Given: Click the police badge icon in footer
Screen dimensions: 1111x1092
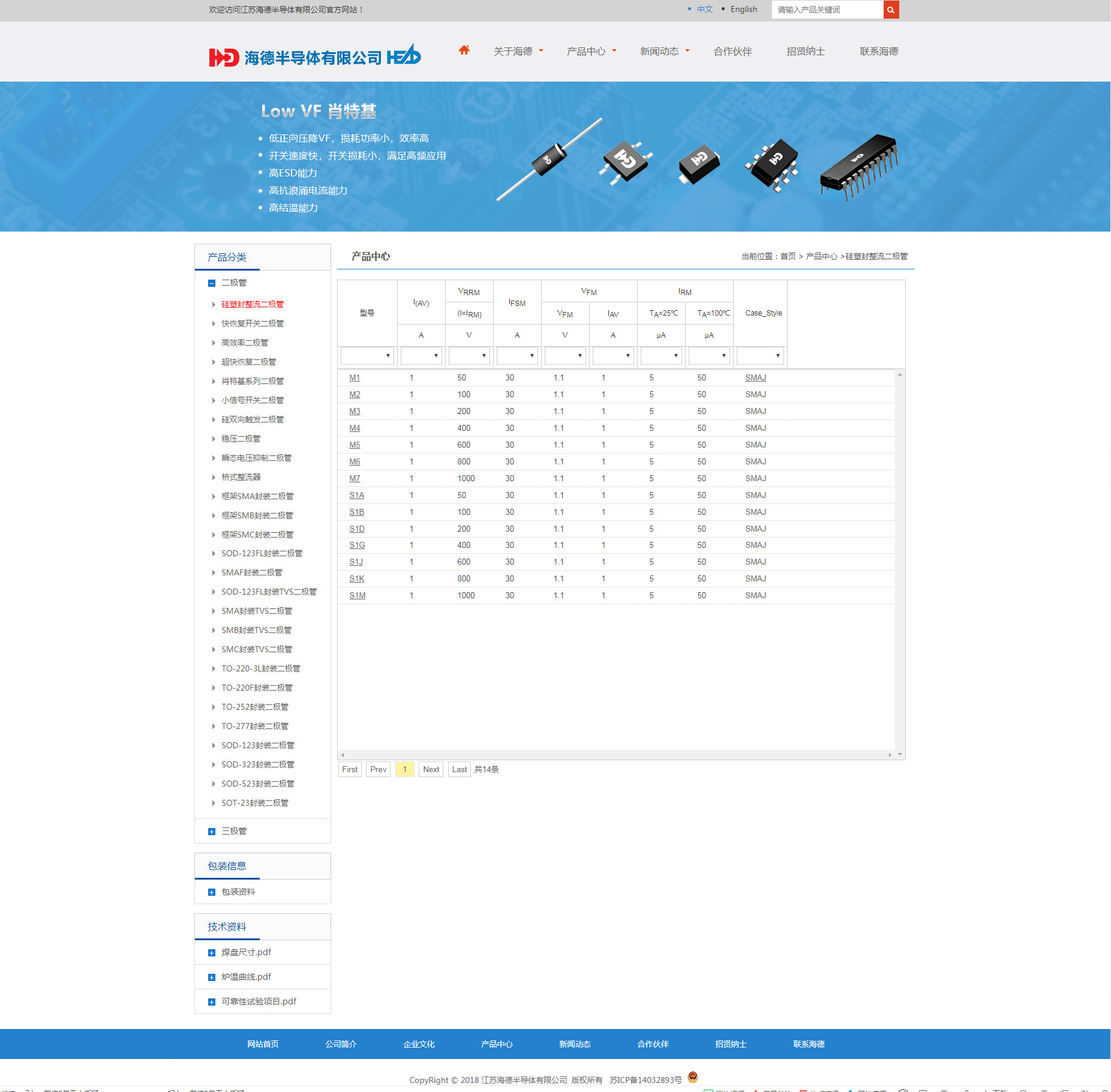Looking at the screenshot, I should [693, 1077].
